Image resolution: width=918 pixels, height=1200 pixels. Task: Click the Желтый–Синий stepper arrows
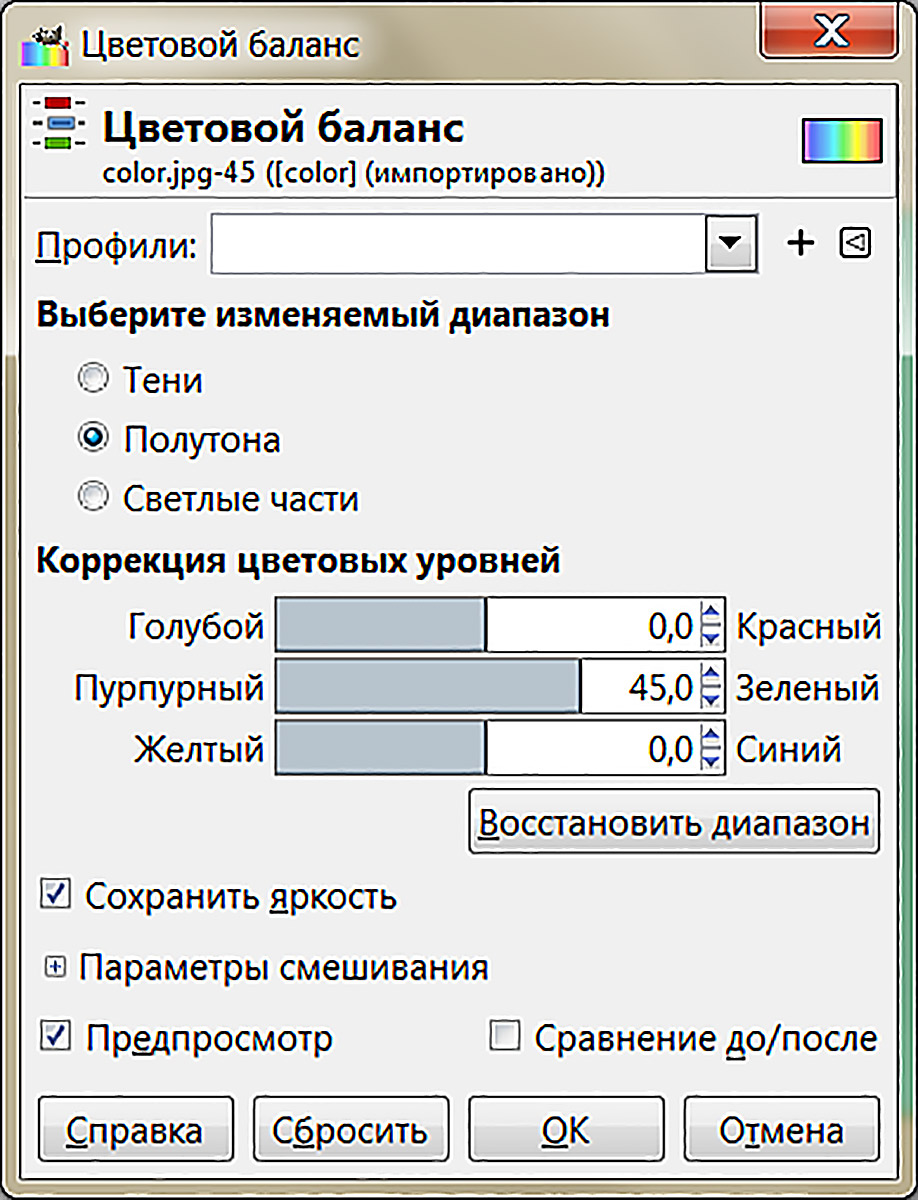coord(711,750)
